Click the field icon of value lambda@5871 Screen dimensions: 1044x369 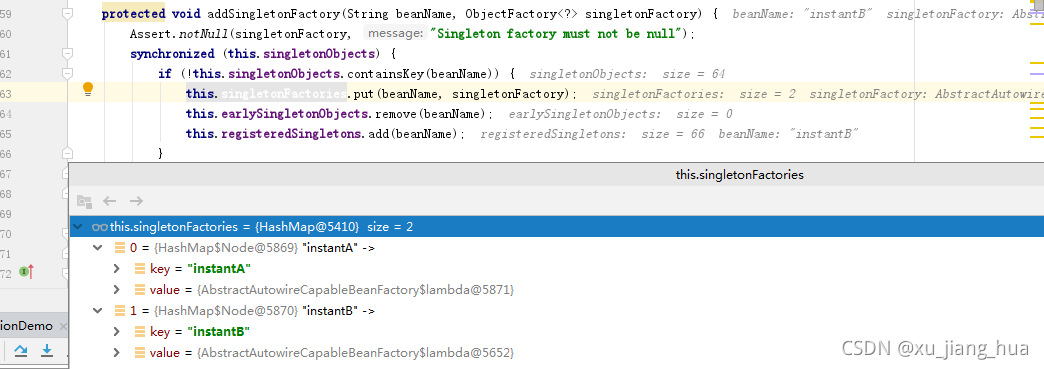pyautogui.click(x=140, y=290)
